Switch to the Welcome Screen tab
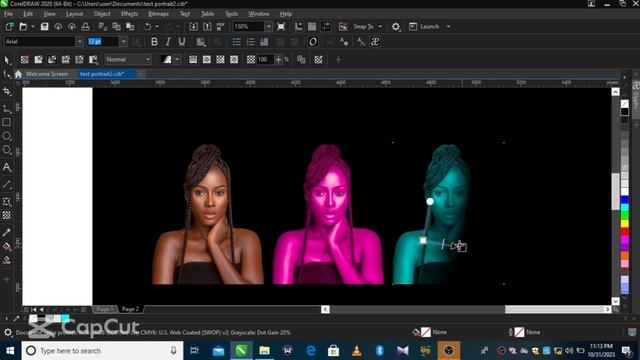 [47, 74]
